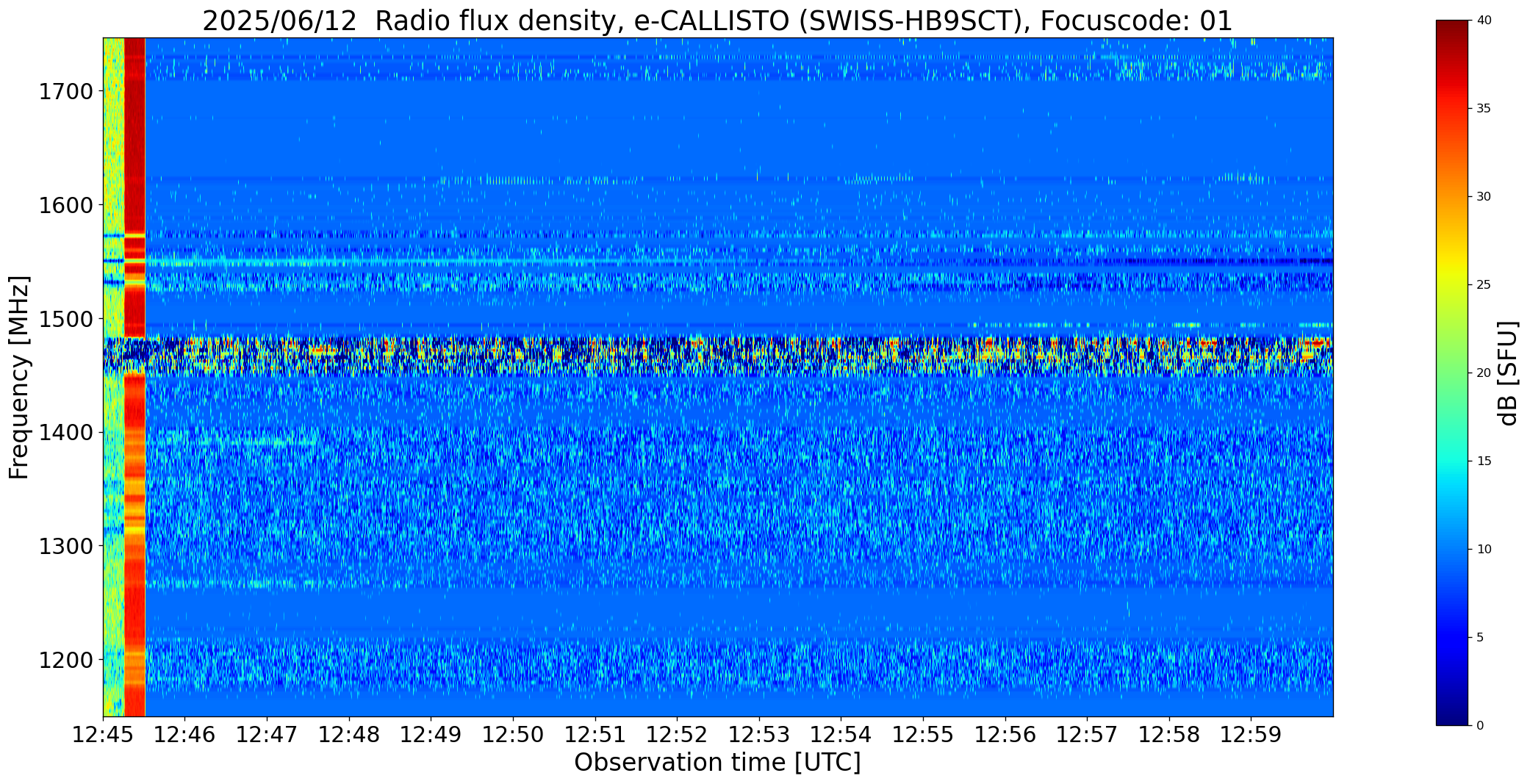Click the 12:46 time tick label

coord(185,735)
